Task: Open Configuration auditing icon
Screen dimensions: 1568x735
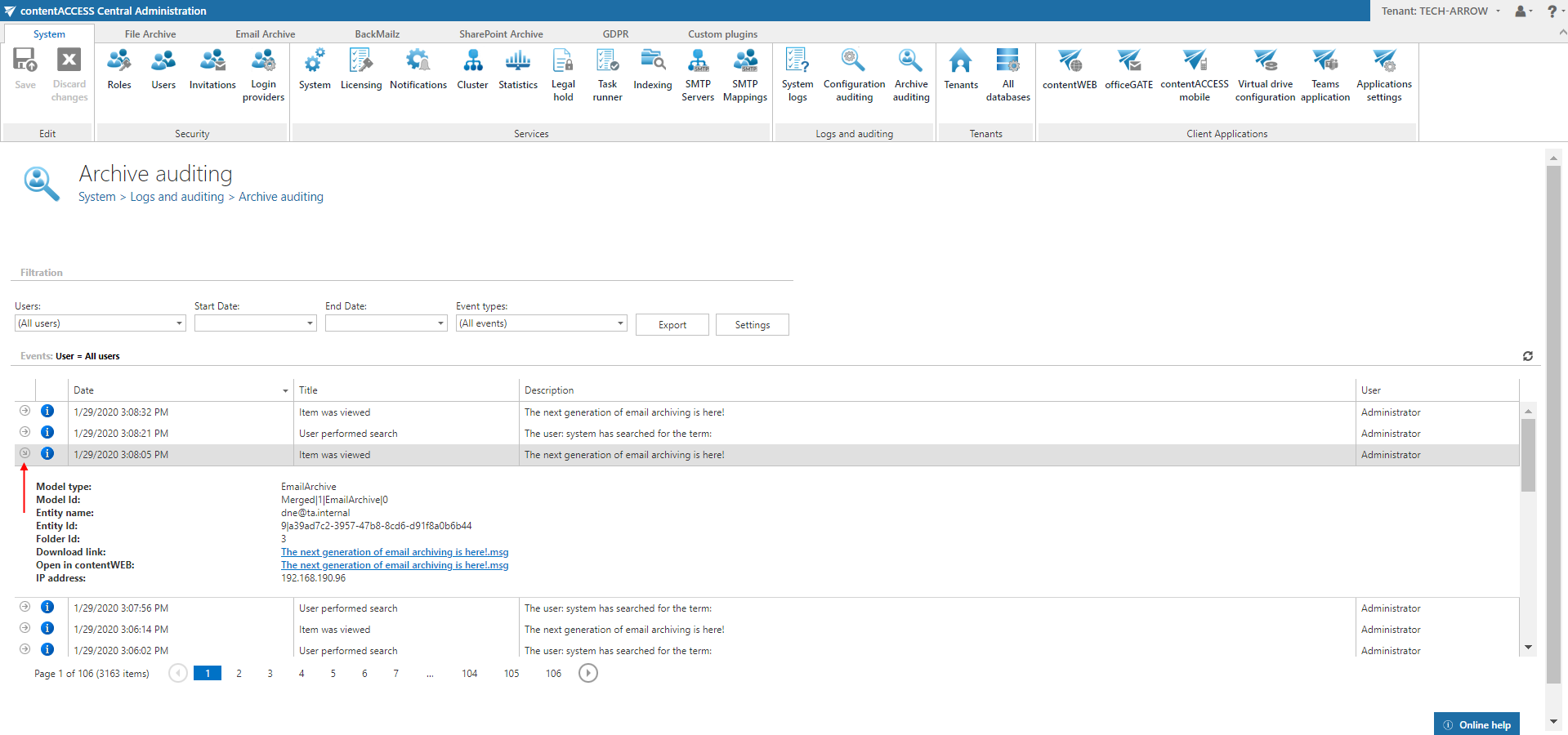Action: pyautogui.click(x=854, y=75)
